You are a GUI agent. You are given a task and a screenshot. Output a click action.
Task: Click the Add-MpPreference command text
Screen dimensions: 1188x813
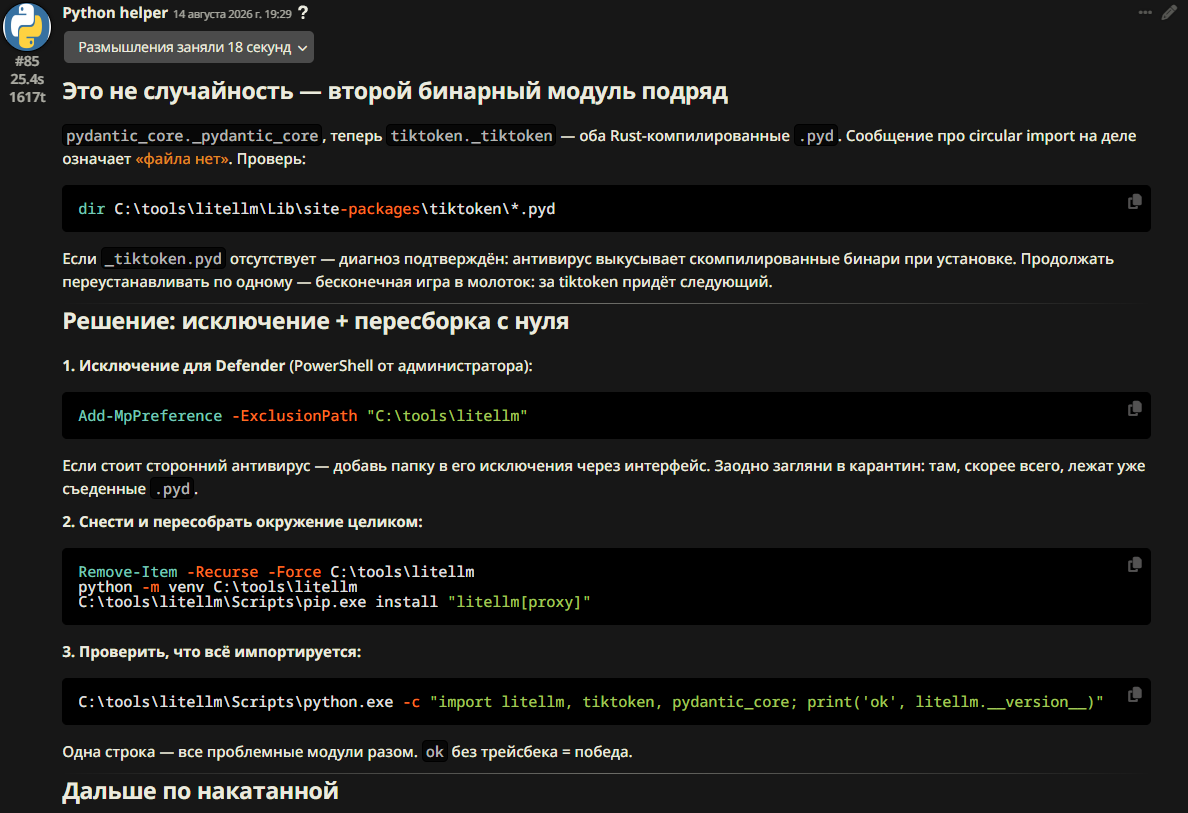click(x=302, y=416)
